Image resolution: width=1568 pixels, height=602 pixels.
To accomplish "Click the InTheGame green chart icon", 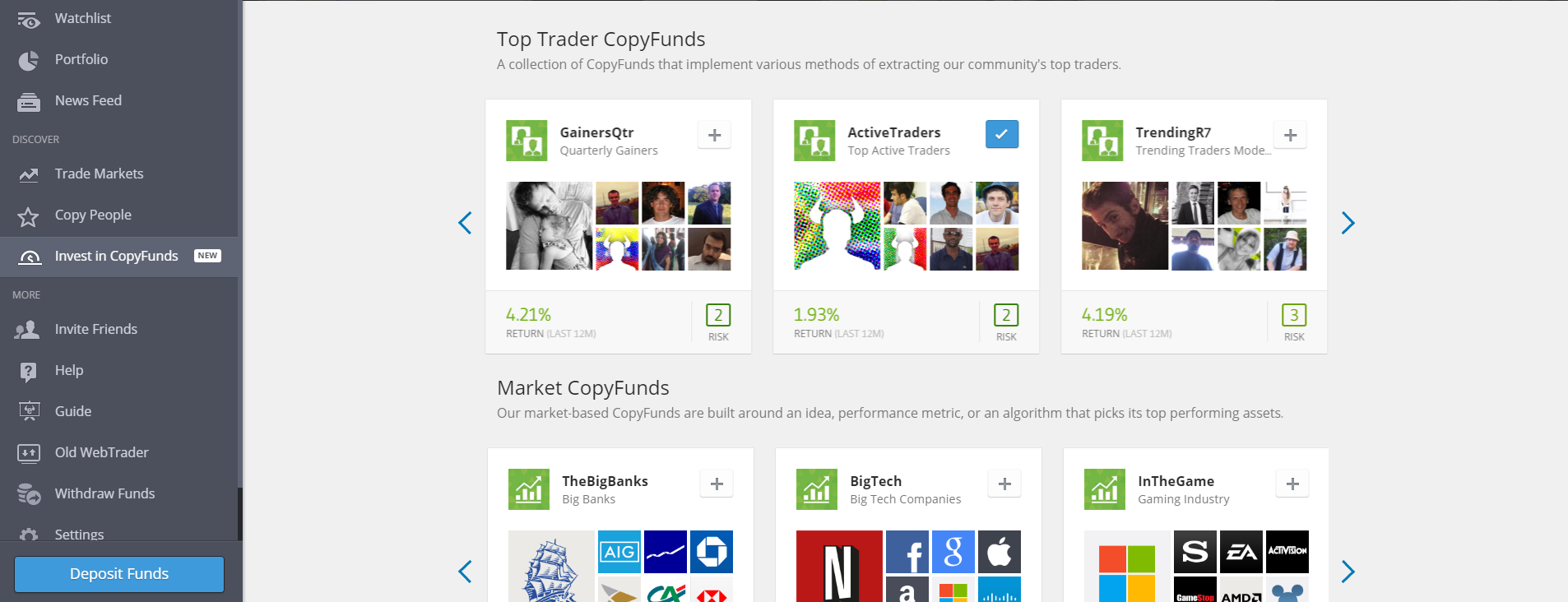I will click(x=1105, y=489).
